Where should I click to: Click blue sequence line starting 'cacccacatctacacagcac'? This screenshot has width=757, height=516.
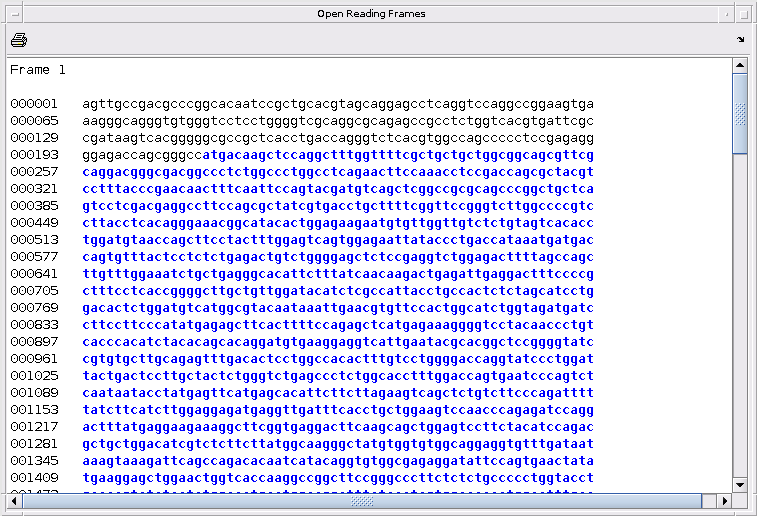(x=338, y=342)
